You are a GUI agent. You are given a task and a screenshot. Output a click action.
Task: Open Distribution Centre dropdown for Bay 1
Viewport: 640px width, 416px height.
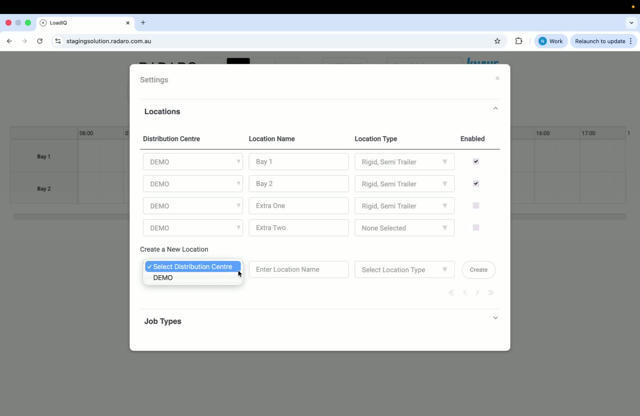[x=193, y=162]
